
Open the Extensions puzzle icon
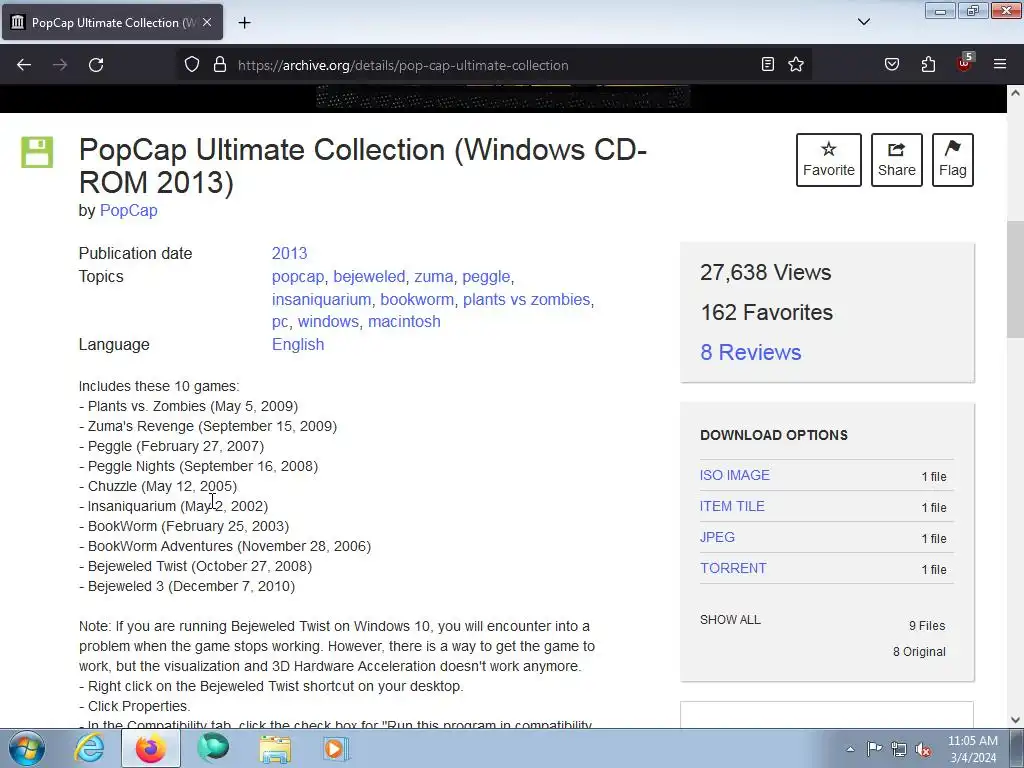point(928,64)
